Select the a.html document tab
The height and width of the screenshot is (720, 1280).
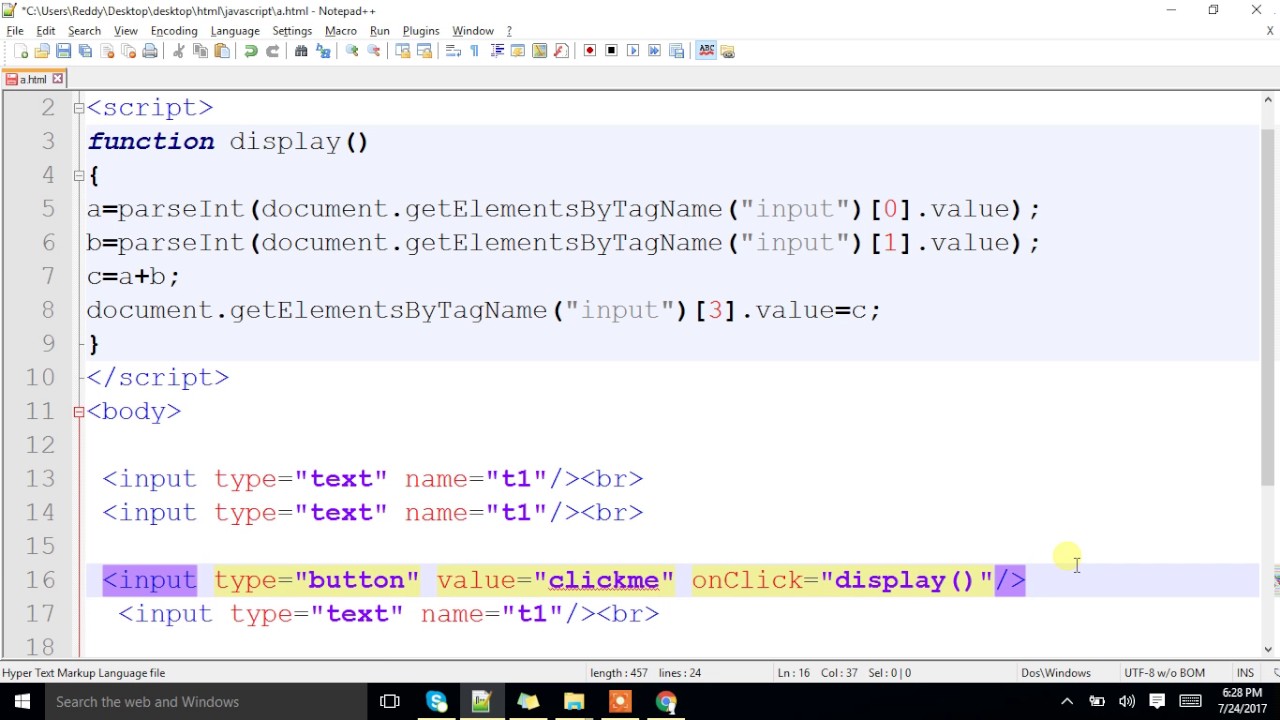tap(33, 79)
